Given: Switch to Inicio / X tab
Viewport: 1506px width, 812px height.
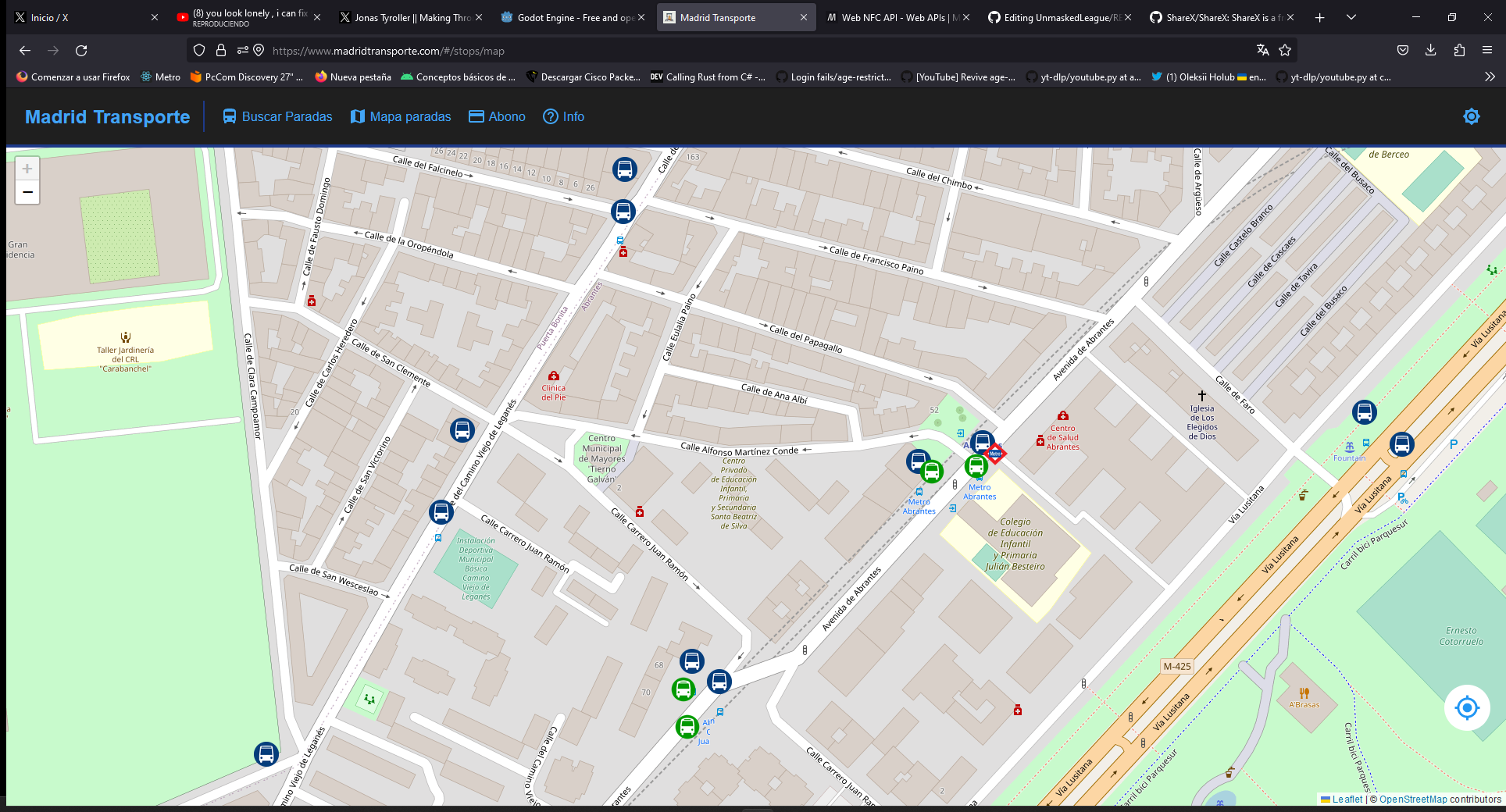Looking at the screenshot, I should click(86, 17).
